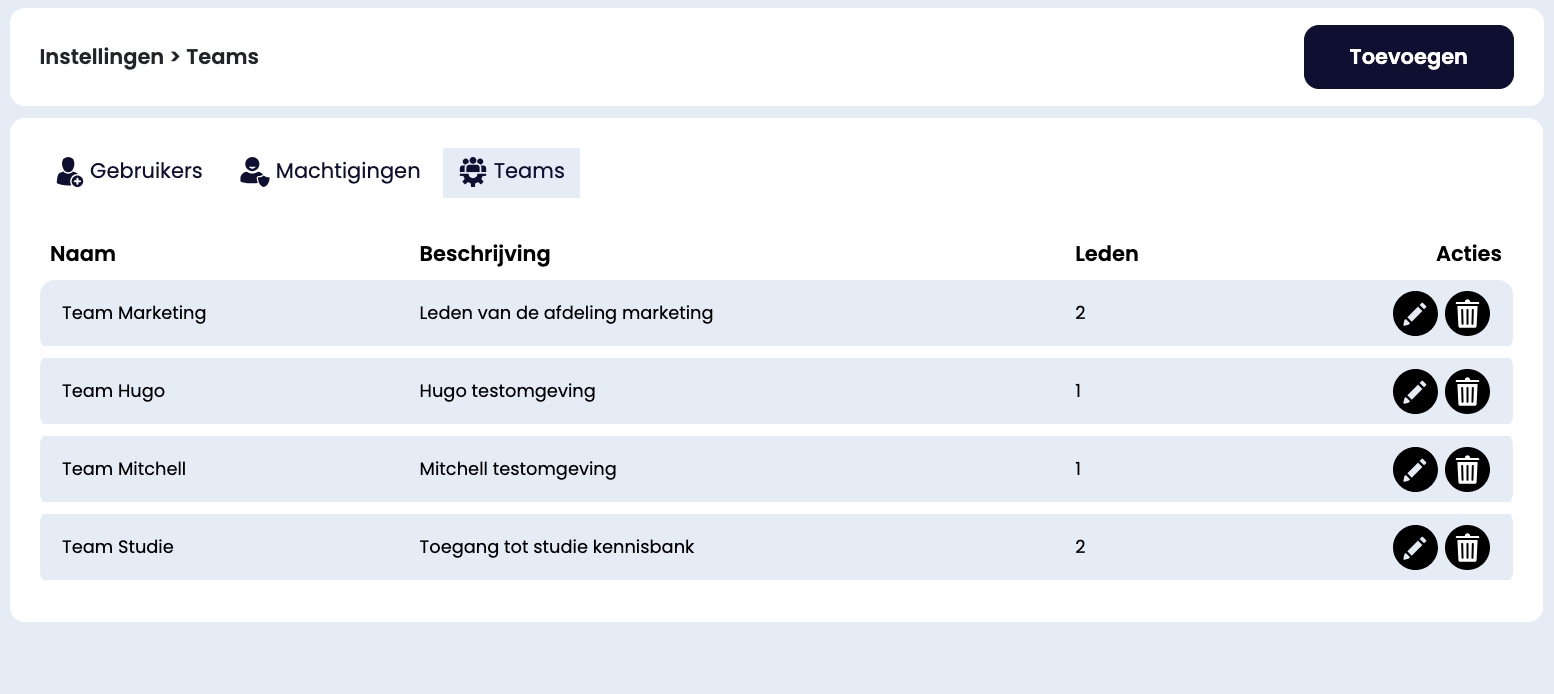Click the Naam column header
This screenshot has width=1554, height=694.
pos(83,254)
